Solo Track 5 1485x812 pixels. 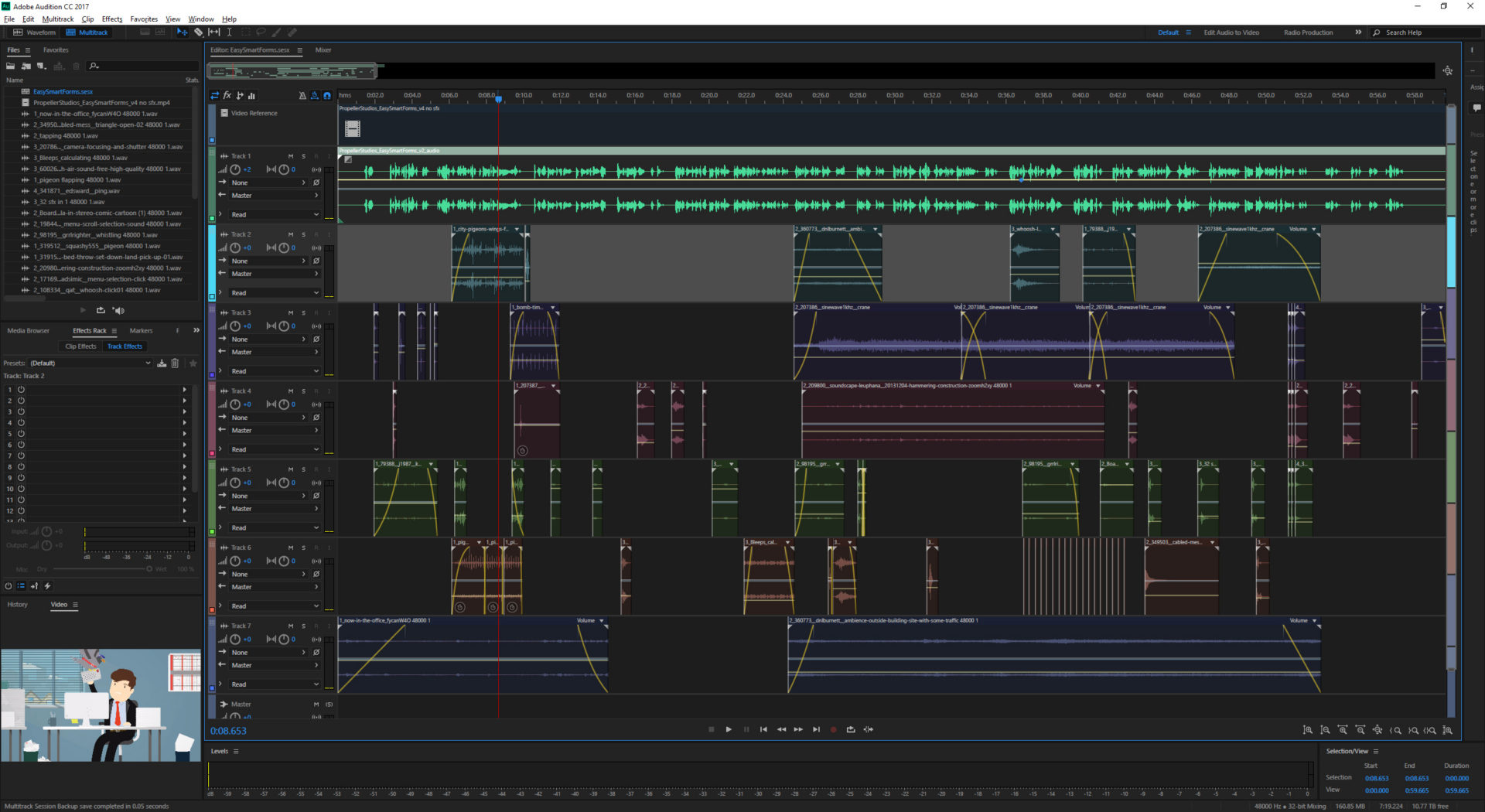tap(303, 469)
